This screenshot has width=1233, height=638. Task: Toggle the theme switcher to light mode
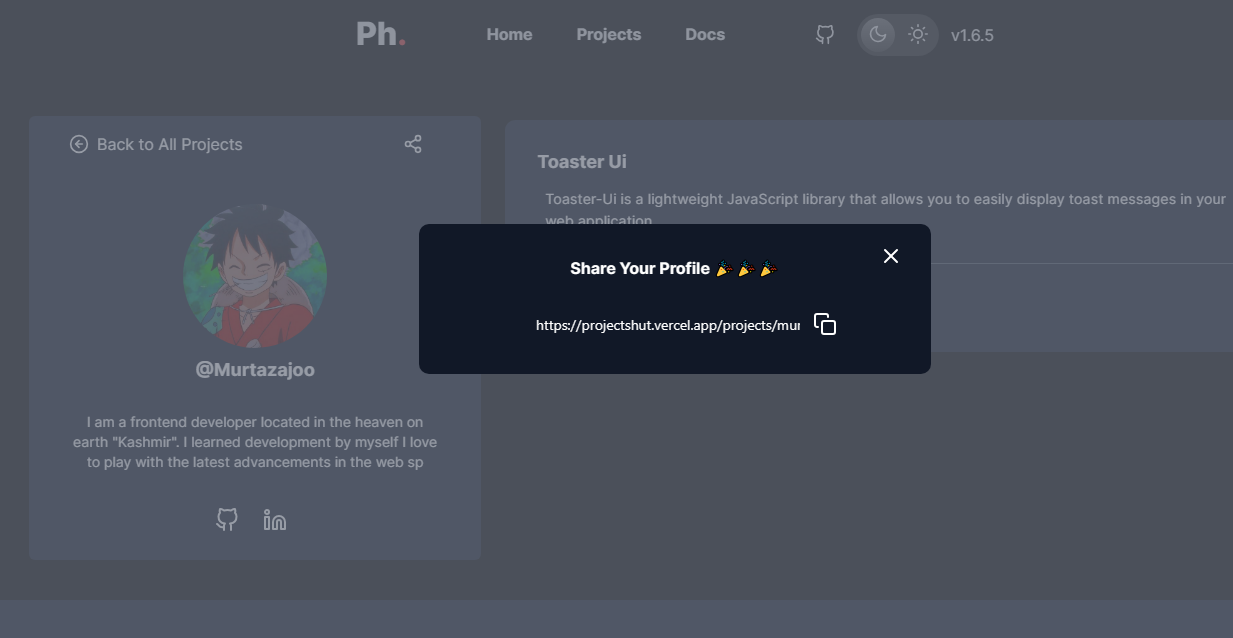[x=917, y=34]
